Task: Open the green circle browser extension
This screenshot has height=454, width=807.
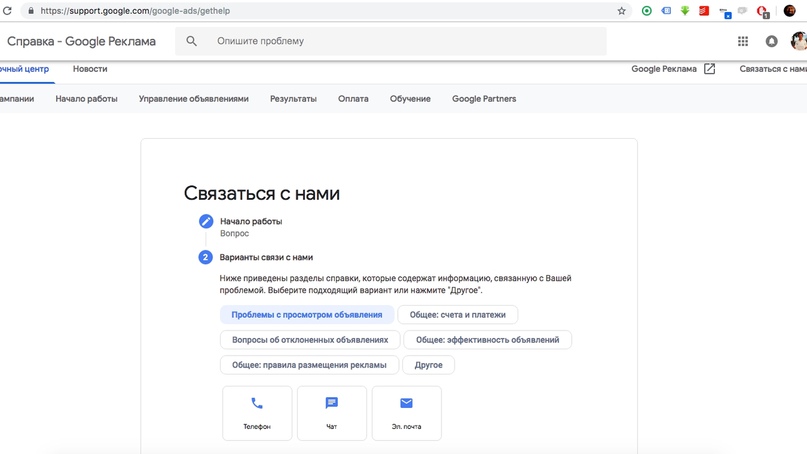Action: pyautogui.click(x=646, y=11)
